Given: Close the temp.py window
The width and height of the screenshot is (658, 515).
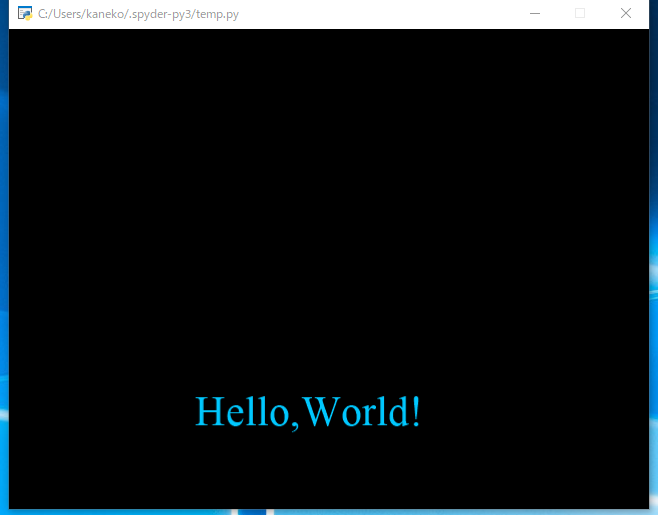Looking at the screenshot, I should tap(626, 13).
